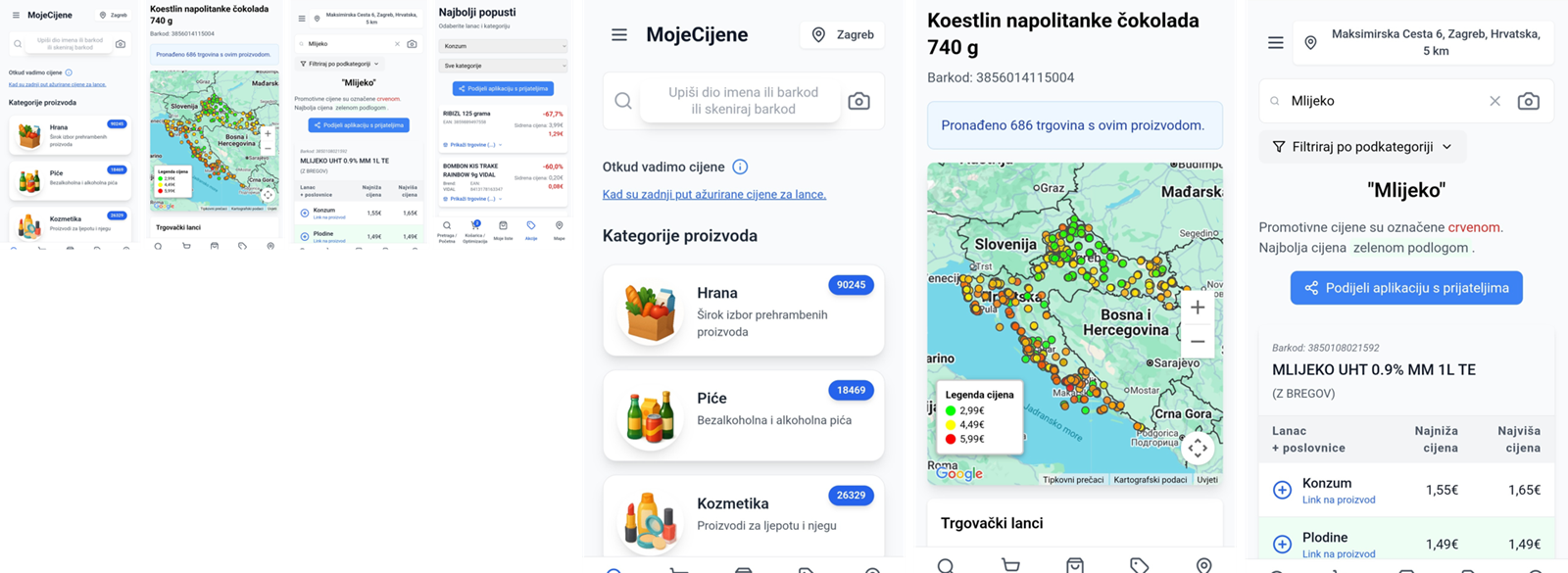Zoom out on the large map
The width and height of the screenshot is (1568, 573).
tap(1198, 342)
